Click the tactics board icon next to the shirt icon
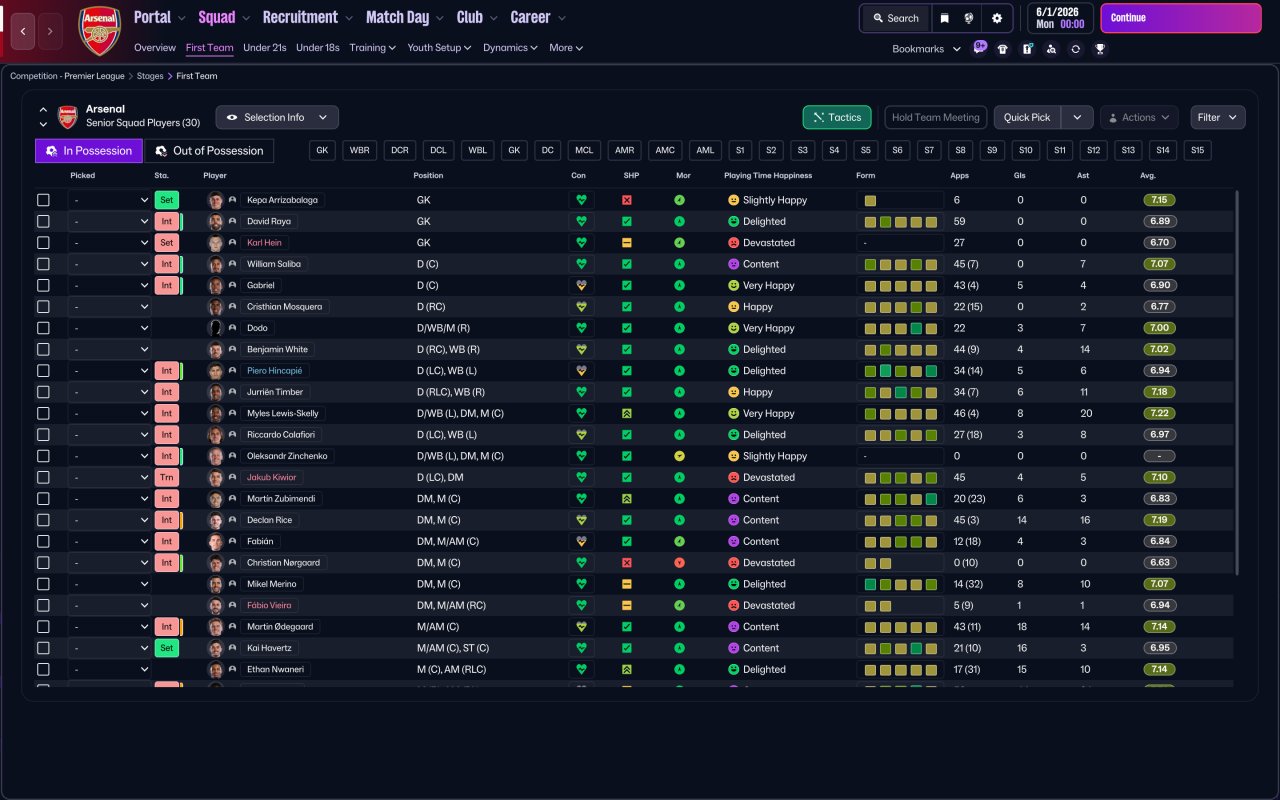The image size is (1280, 800). coord(1027,49)
